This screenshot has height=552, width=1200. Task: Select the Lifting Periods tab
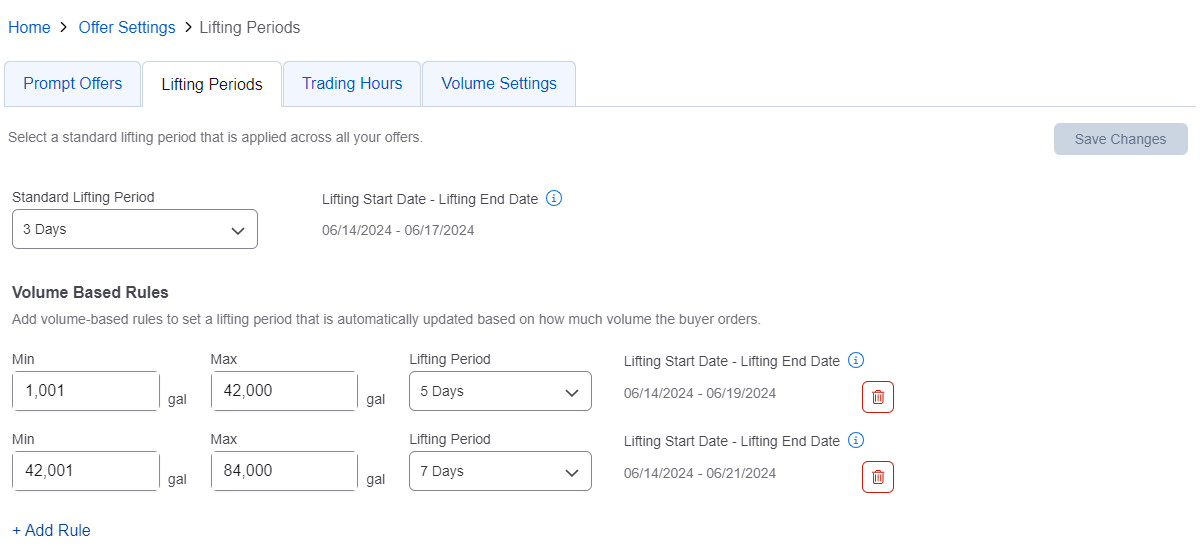pos(212,84)
